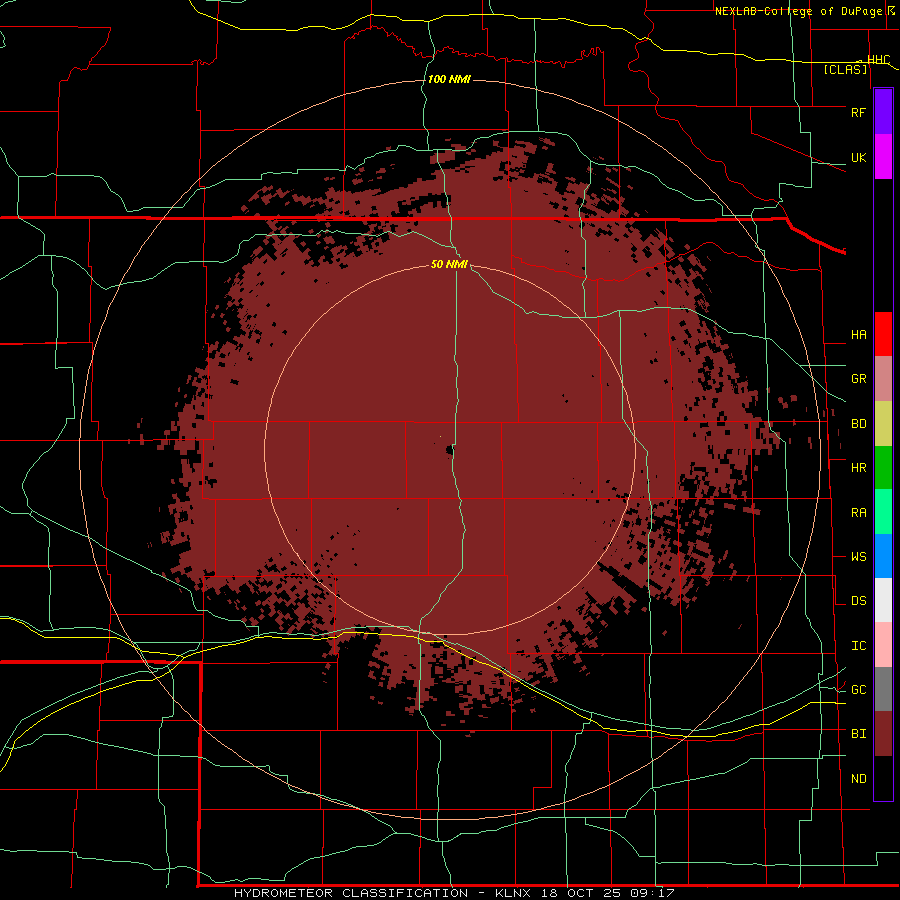Click the RF purple legend swatch

click(883, 112)
